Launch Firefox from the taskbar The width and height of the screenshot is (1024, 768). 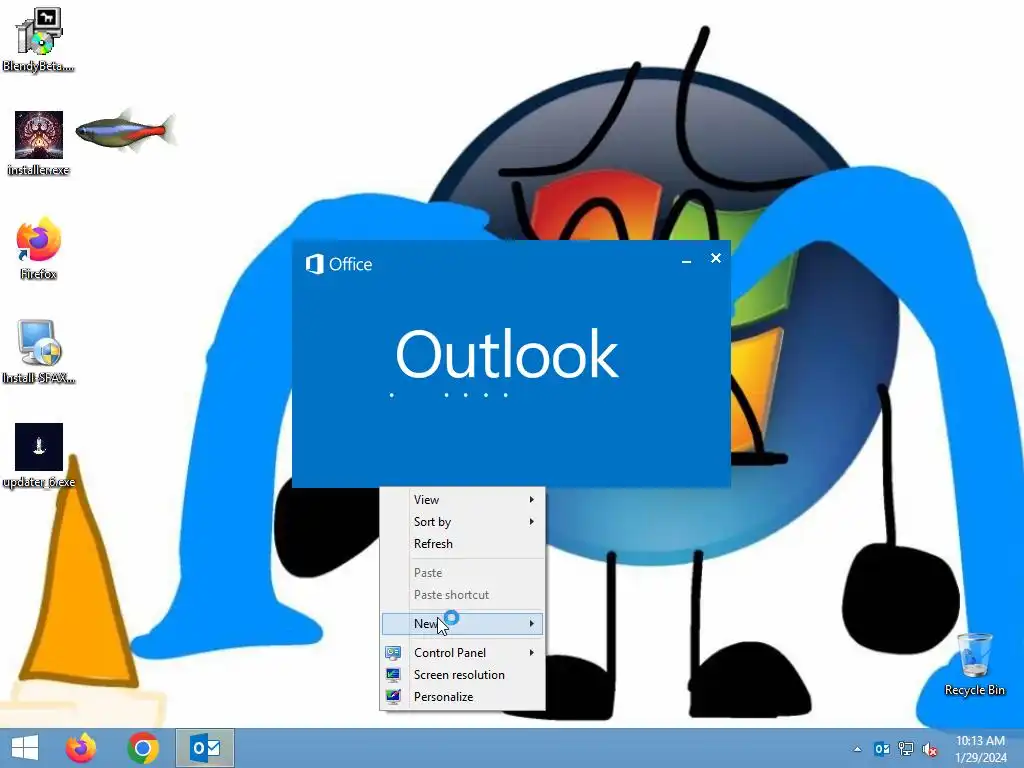point(81,748)
